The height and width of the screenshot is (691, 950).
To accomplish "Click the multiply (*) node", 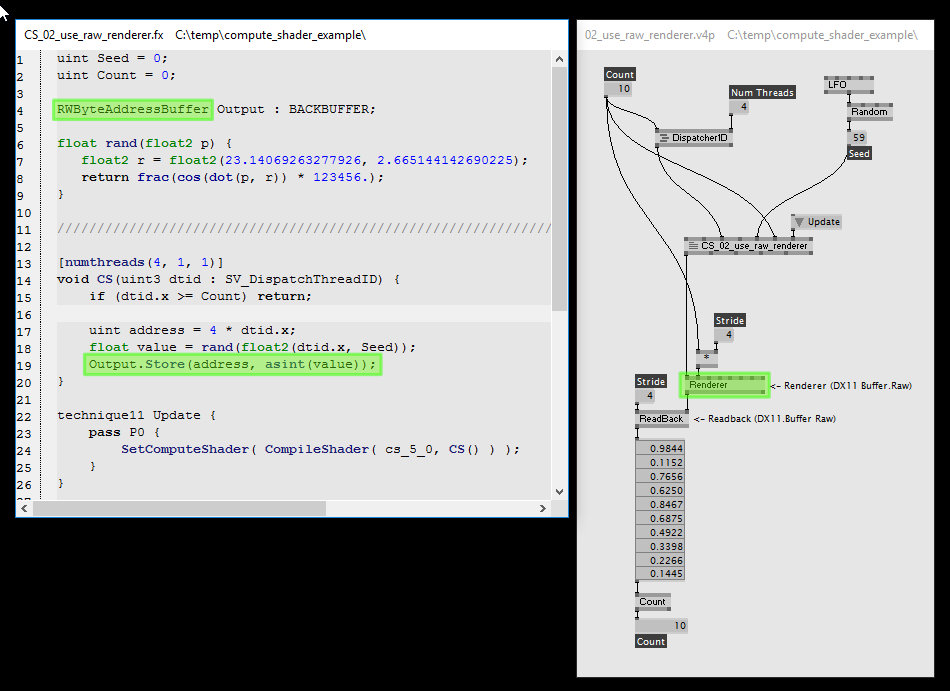I will 706,356.
